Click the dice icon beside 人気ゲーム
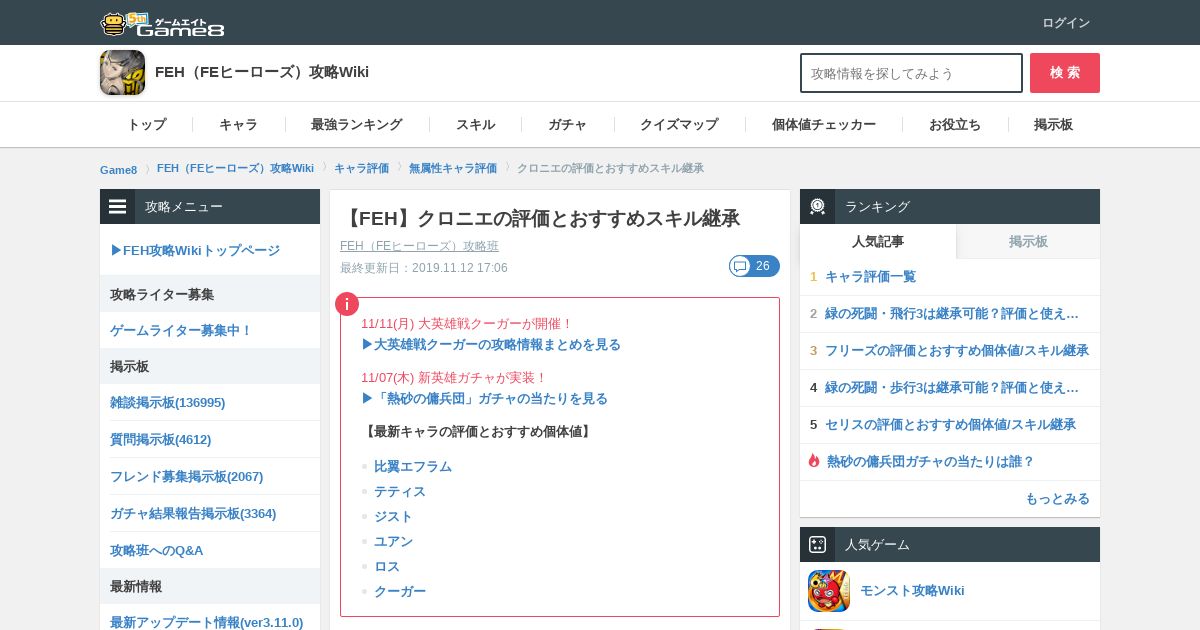Viewport: 1200px width, 630px height. [x=817, y=545]
